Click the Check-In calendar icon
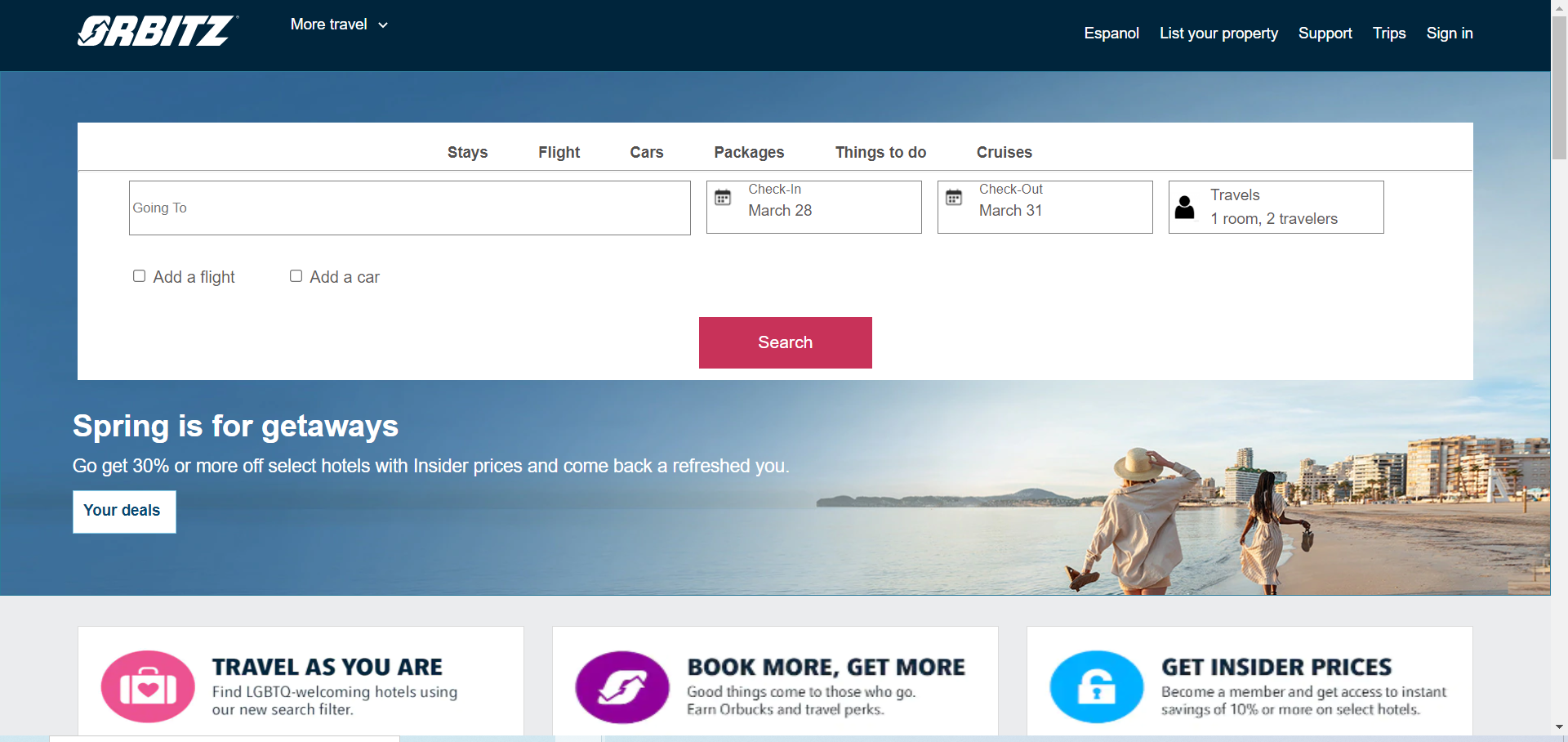The height and width of the screenshot is (742, 1568). (x=723, y=198)
